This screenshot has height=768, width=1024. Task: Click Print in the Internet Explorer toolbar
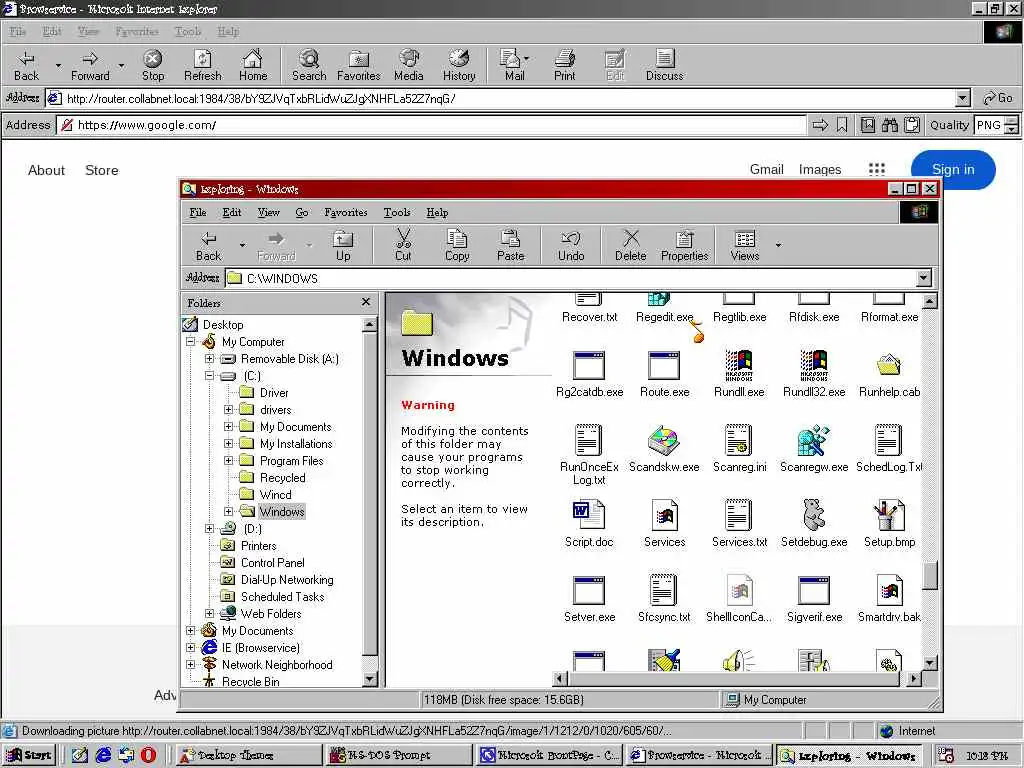564,65
